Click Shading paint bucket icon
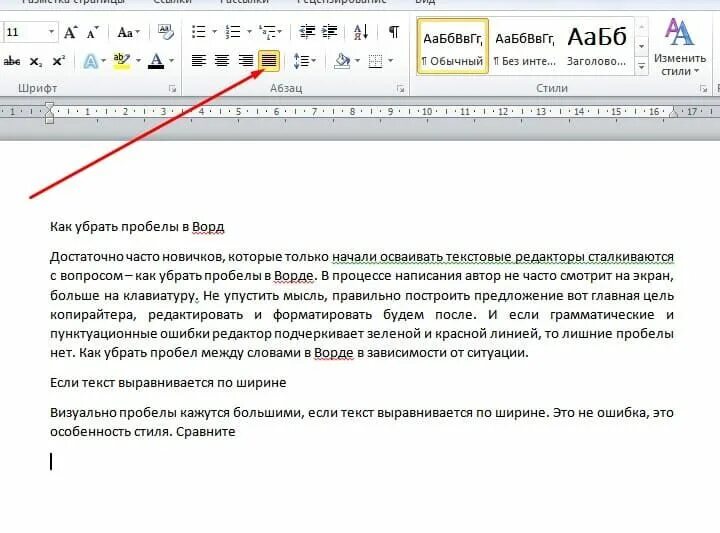The height and width of the screenshot is (533, 720). pyautogui.click(x=342, y=61)
